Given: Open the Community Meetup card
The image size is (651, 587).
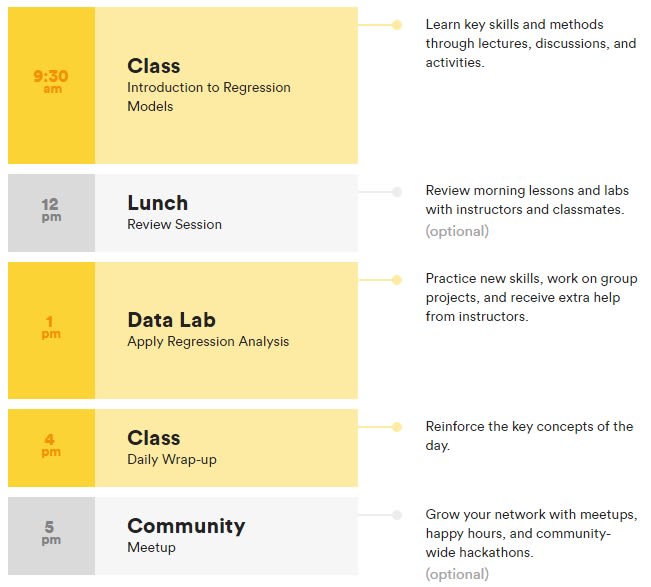Looking at the screenshot, I should coord(226,536).
